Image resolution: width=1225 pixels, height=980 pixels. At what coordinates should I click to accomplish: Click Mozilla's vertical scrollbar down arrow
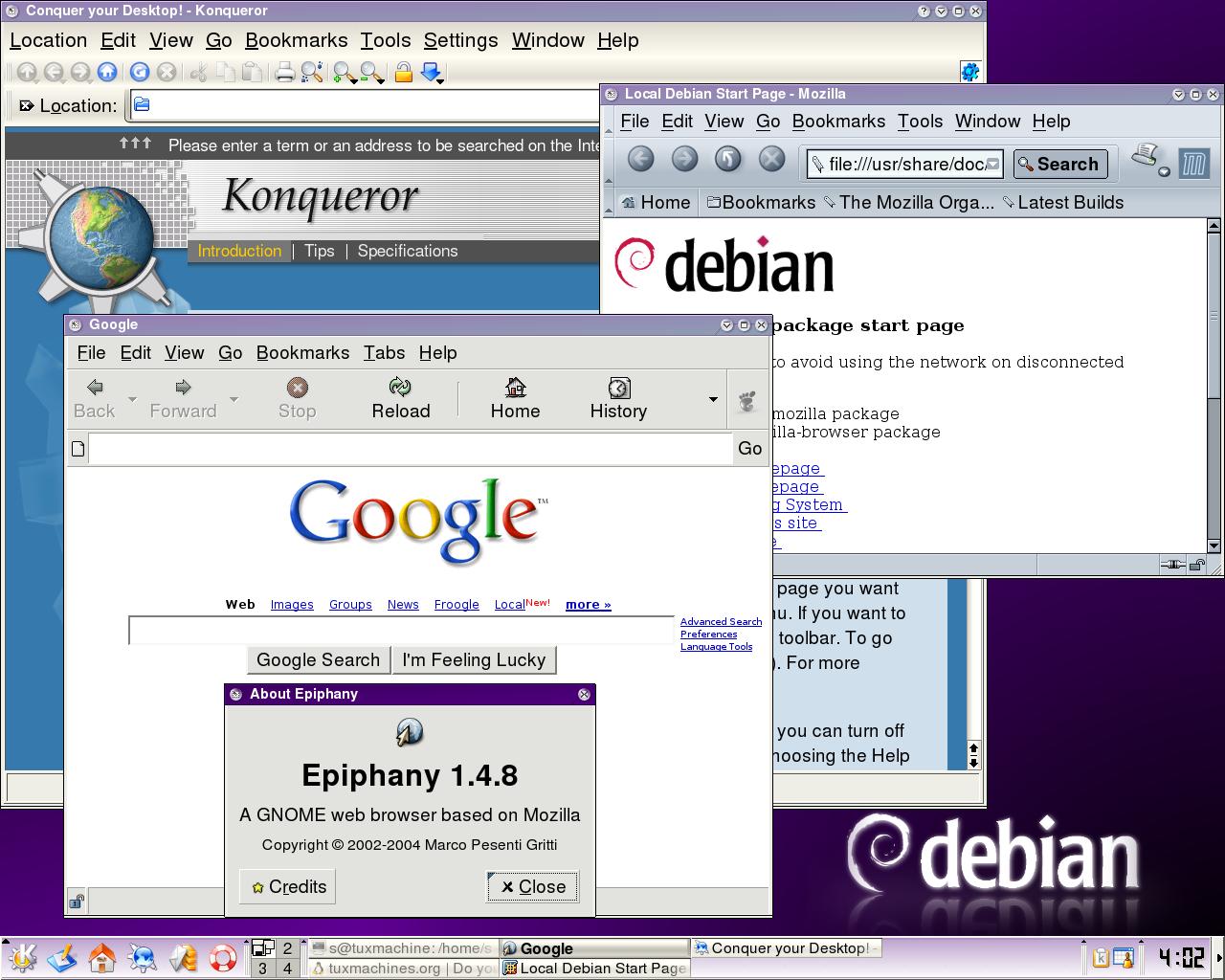click(1214, 546)
